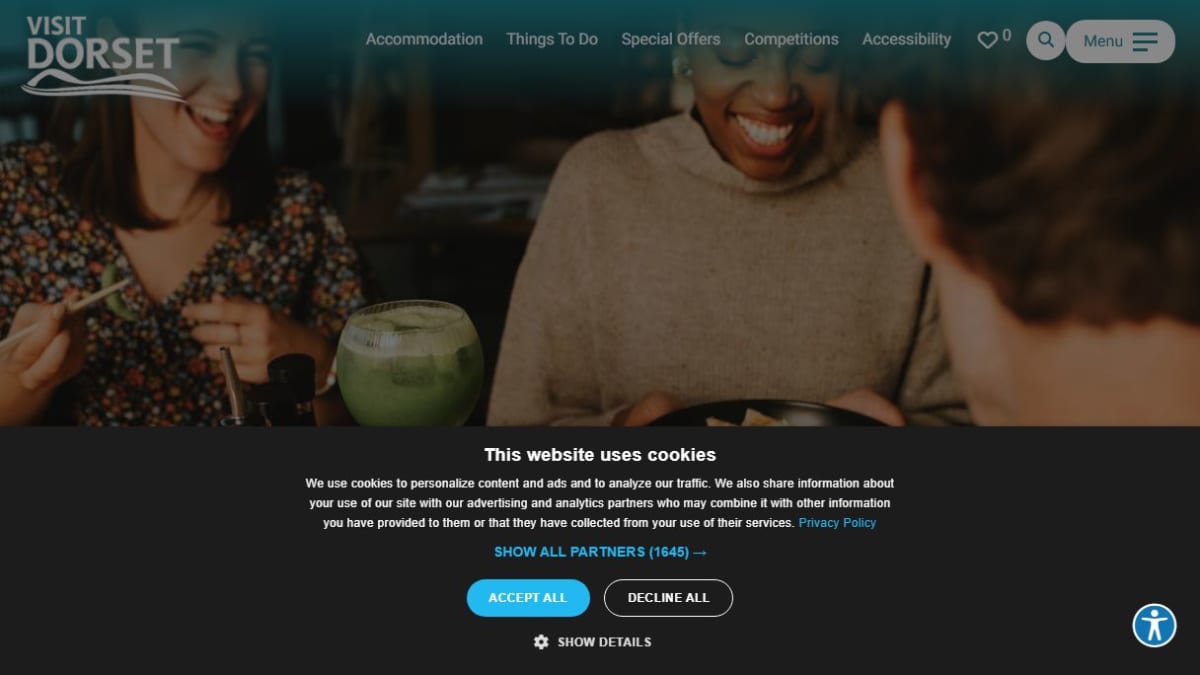The width and height of the screenshot is (1200, 675).
Task: Open Competitions in the navigation
Action: pos(791,39)
